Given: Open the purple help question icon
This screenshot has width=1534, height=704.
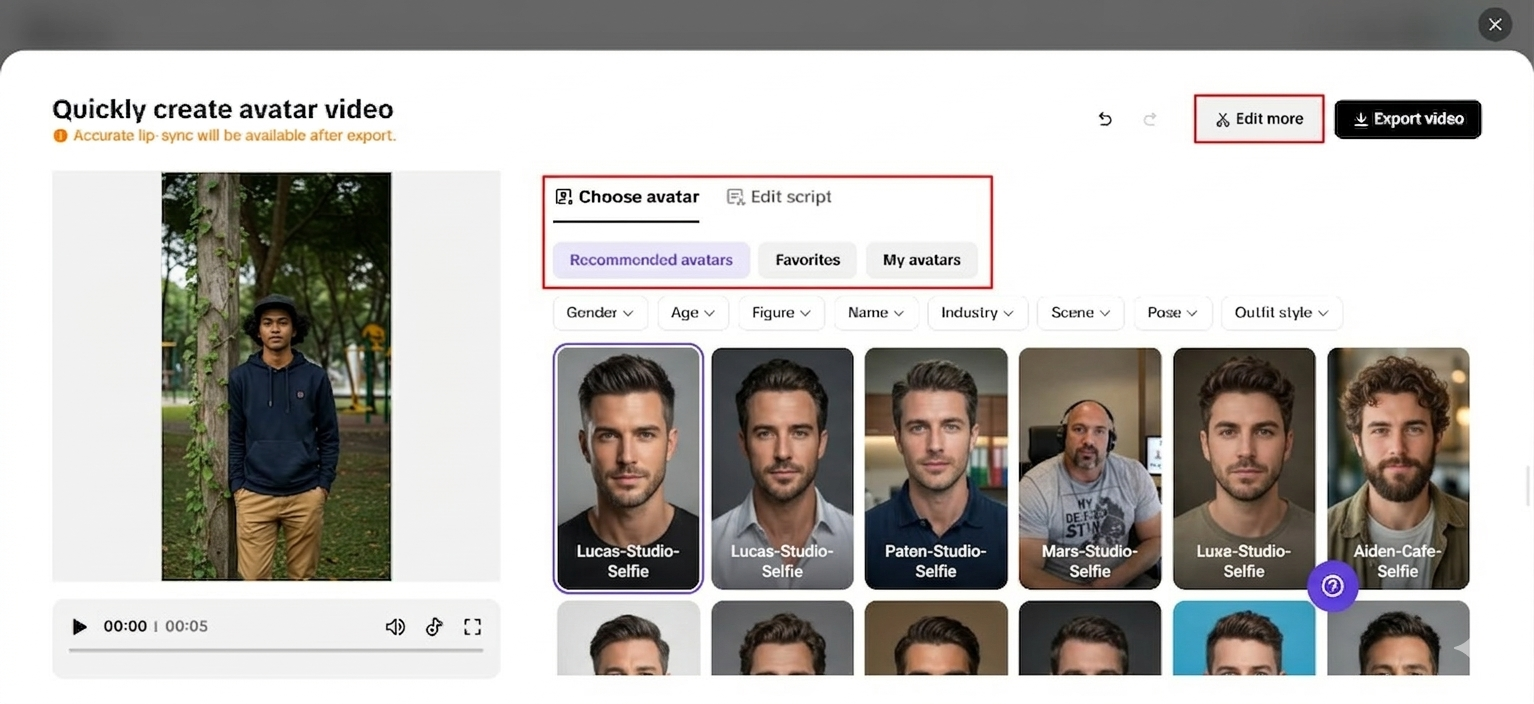Looking at the screenshot, I should click(x=1332, y=586).
